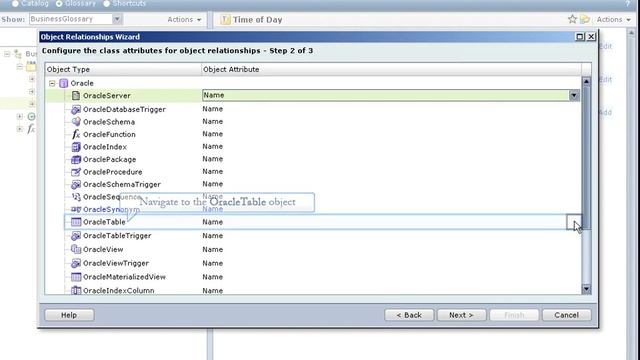
Task: Click the OracleDatabaseTrigger icon
Action: (76, 109)
